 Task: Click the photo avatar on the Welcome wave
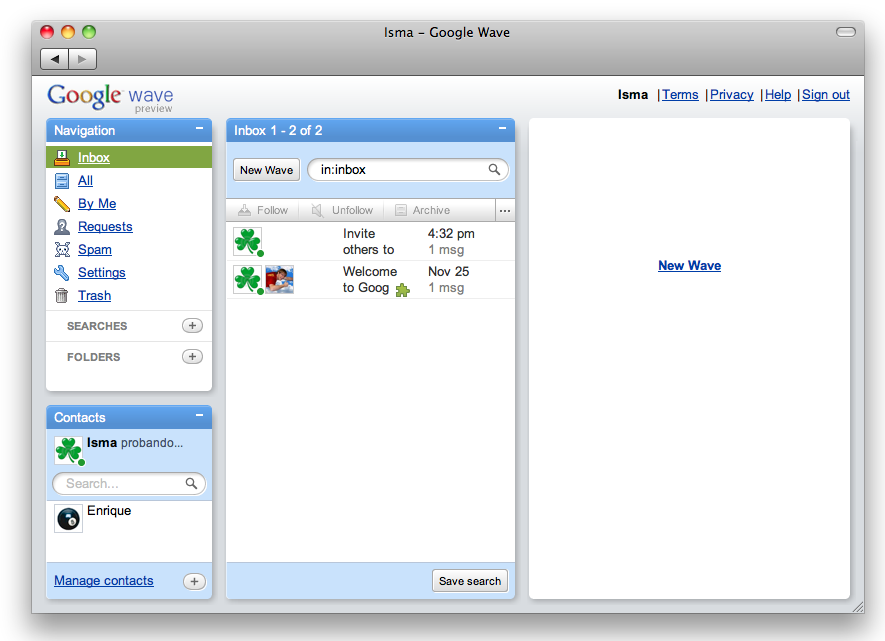click(x=279, y=279)
